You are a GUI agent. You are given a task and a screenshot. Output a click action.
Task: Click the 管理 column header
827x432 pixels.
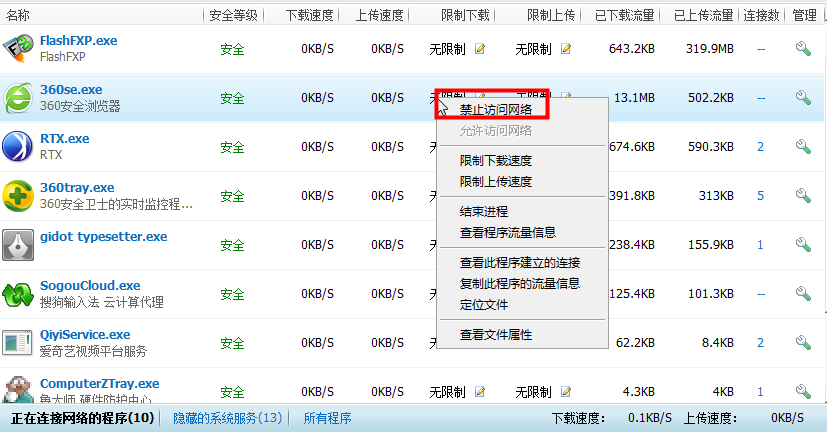coord(804,15)
